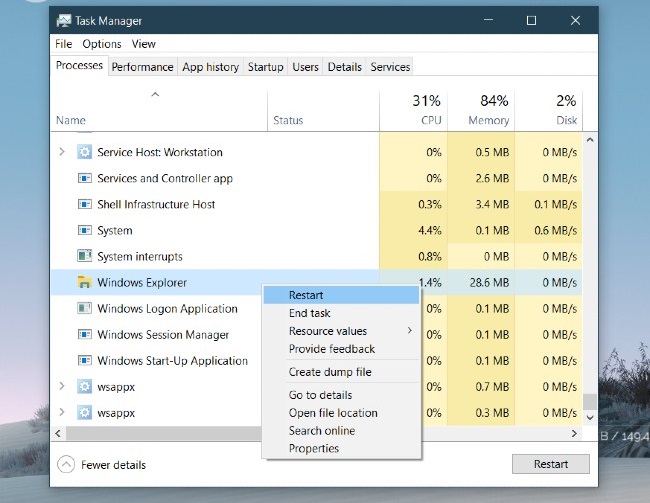650x503 pixels.
Task: Click the Windows Explorer folder icon
Action: [x=85, y=282]
